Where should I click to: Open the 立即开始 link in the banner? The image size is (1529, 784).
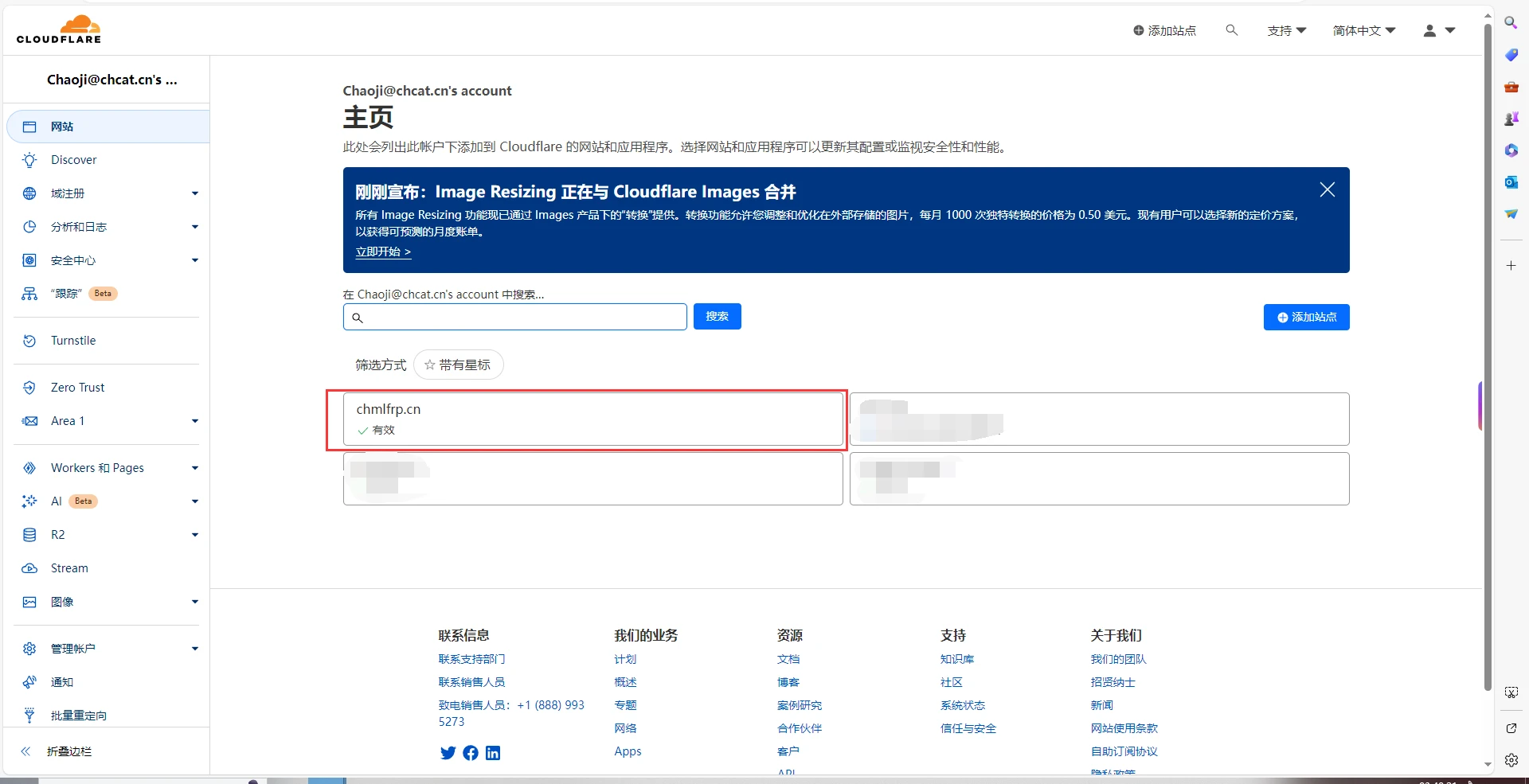[383, 252]
